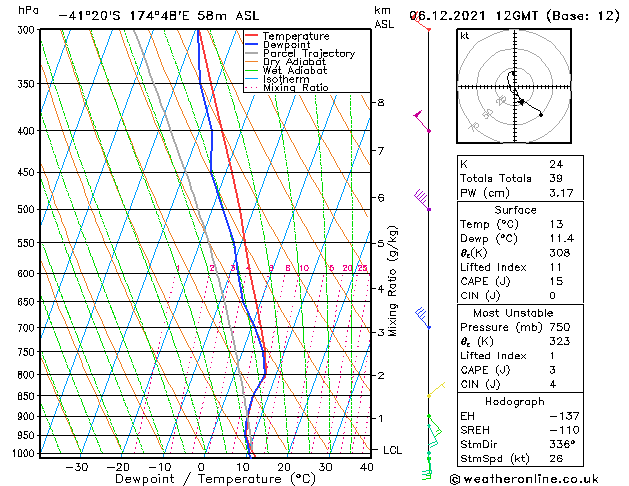Click the 600 hPa pressure label
629x486 pixels.
tap(28, 273)
